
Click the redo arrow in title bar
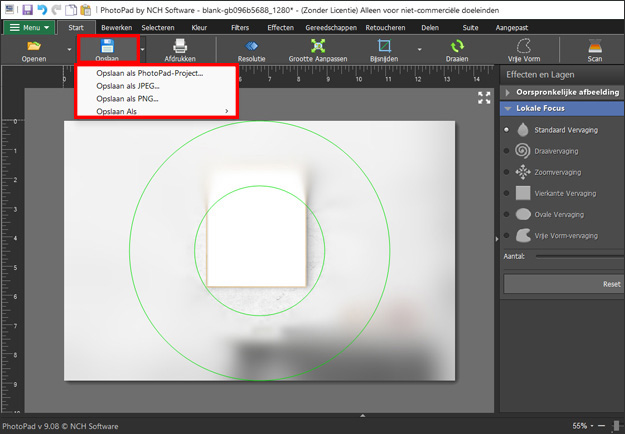pos(56,10)
